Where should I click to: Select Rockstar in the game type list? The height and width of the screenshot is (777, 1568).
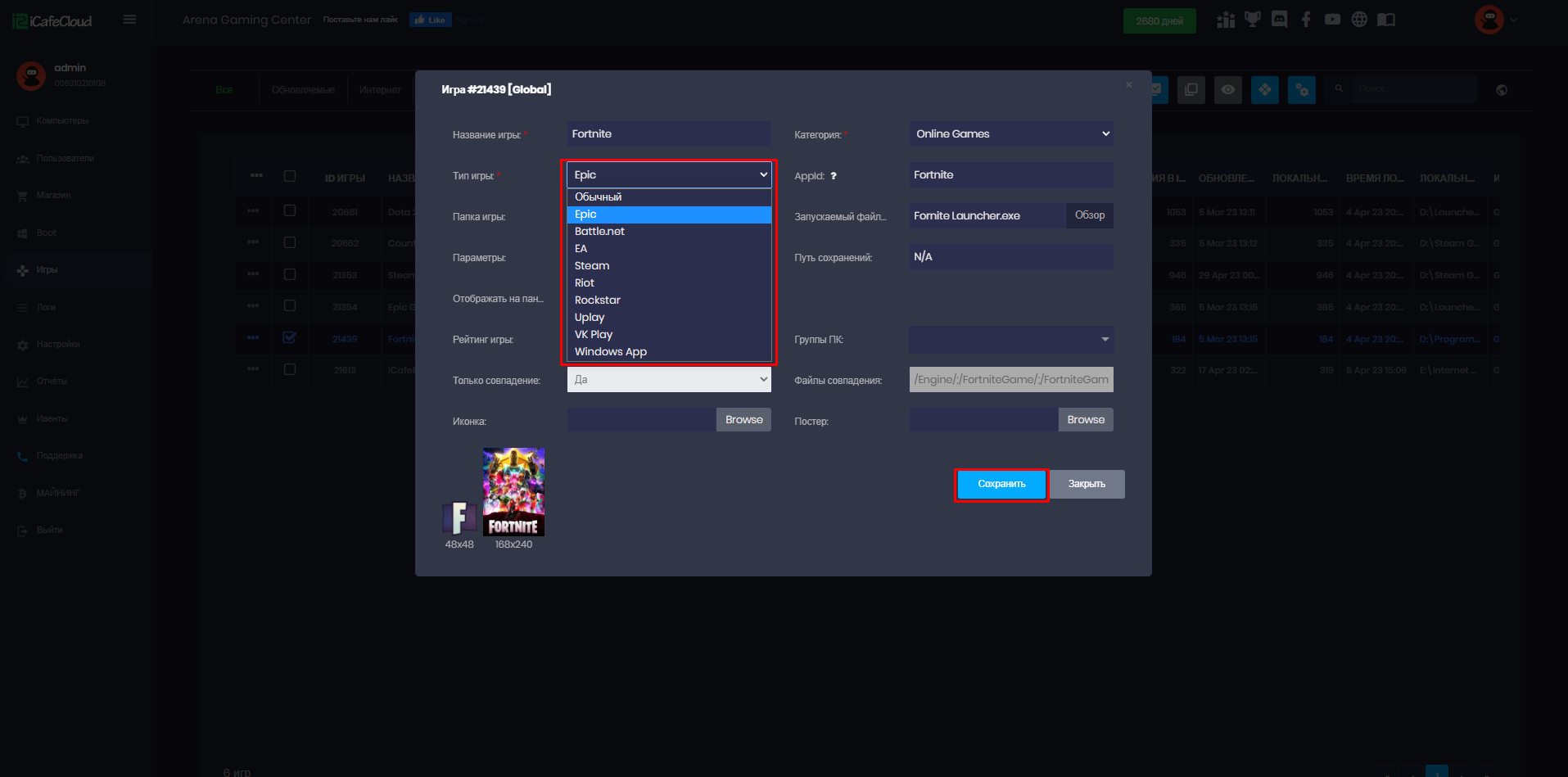coord(669,300)
